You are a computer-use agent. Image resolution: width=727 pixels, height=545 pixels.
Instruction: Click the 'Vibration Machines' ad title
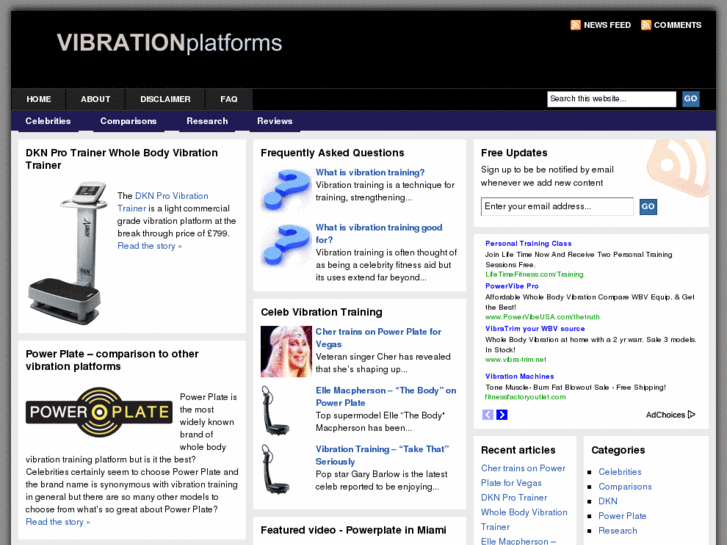520,376
